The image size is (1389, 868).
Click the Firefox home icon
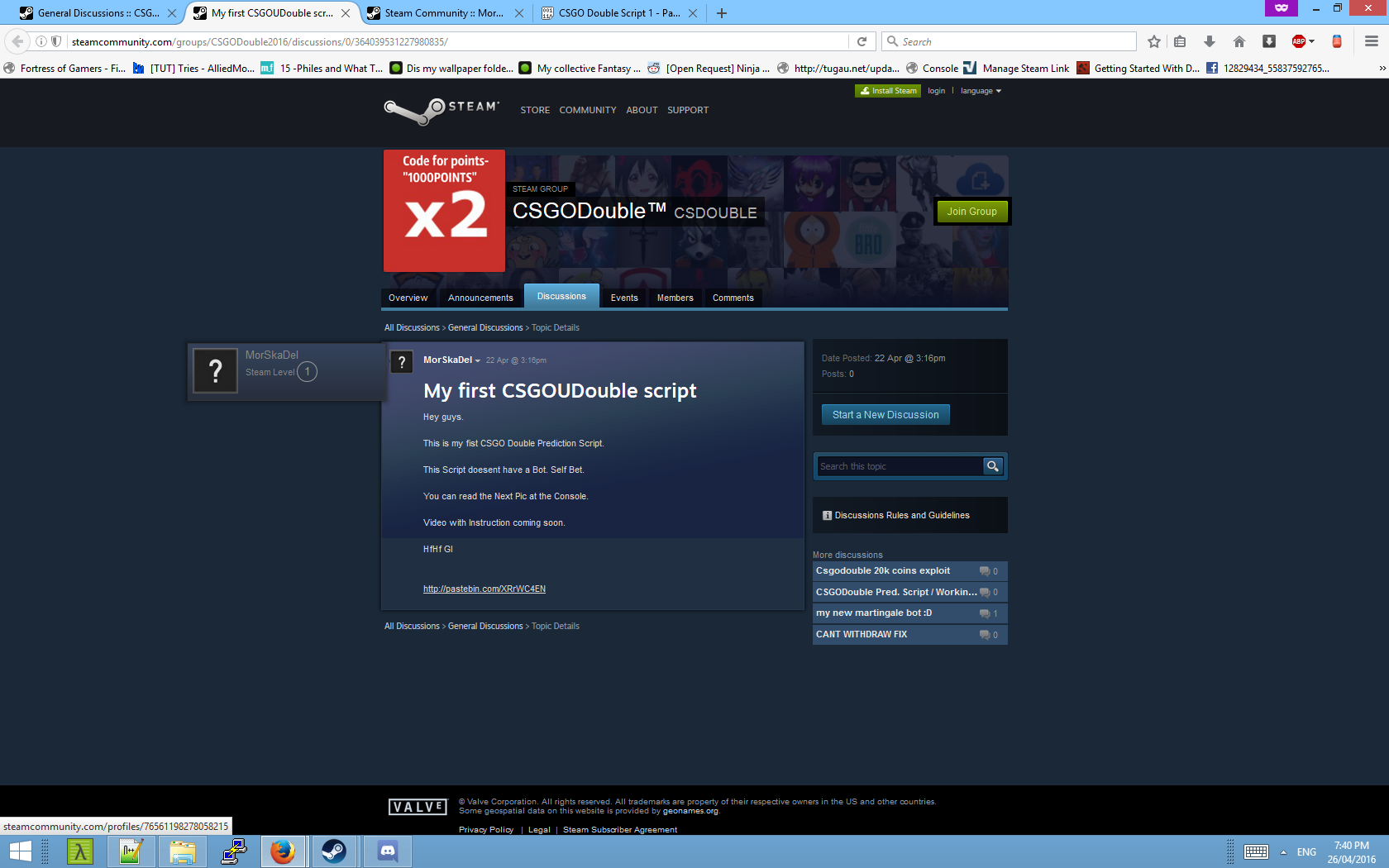pyautogui.click(x=1239, y=41)
